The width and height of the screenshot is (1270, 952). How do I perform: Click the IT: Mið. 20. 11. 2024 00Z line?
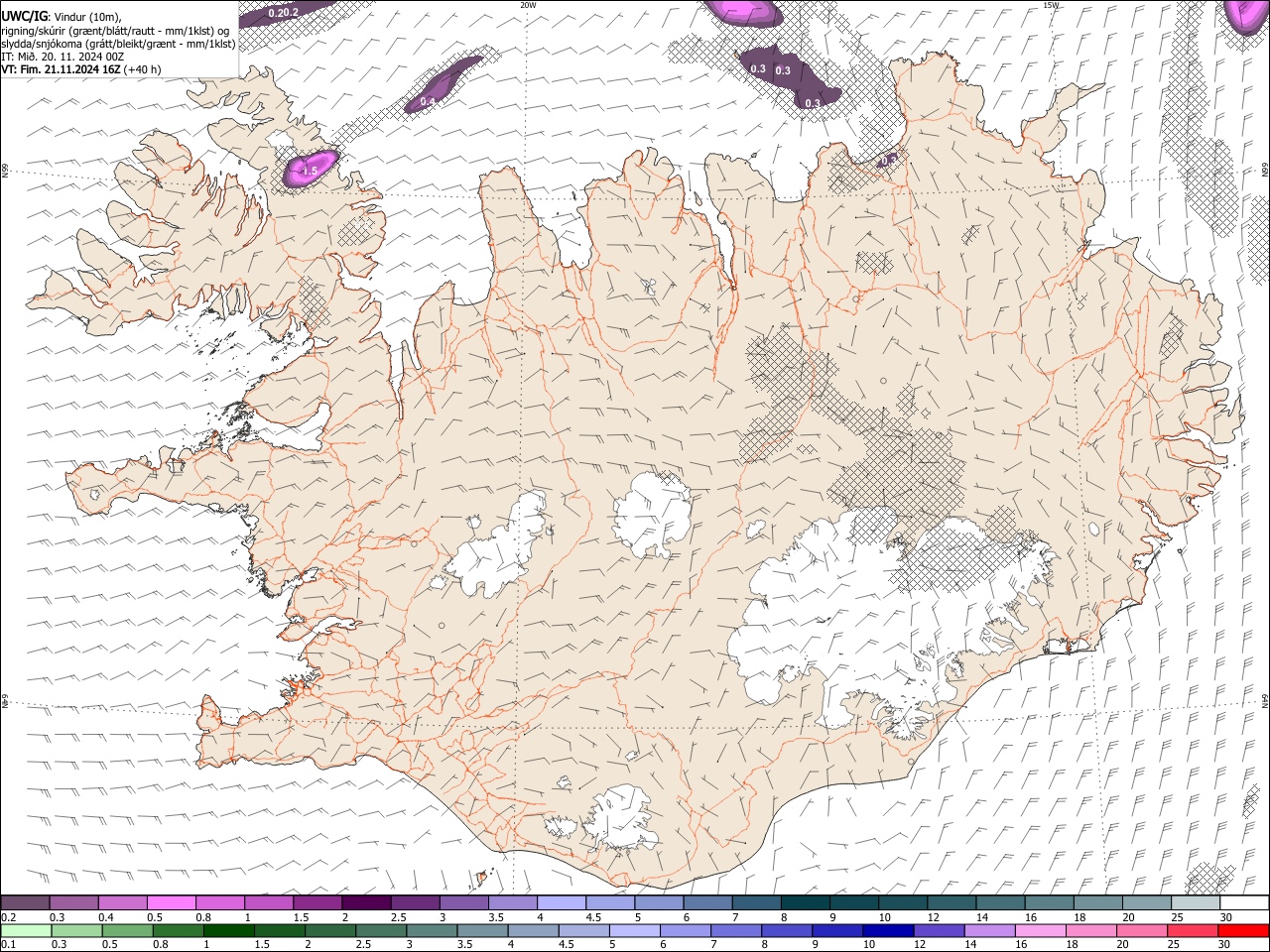point(63,57)
